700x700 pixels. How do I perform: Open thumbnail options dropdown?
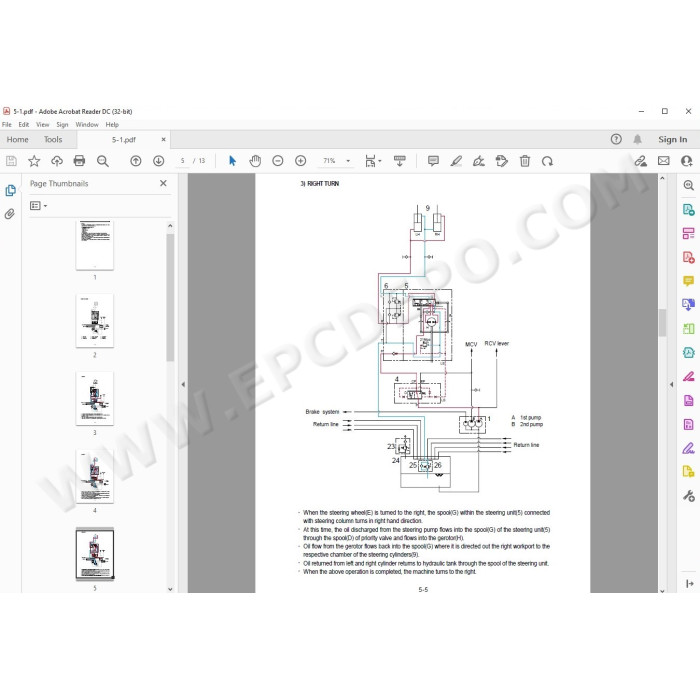point(38,205)
